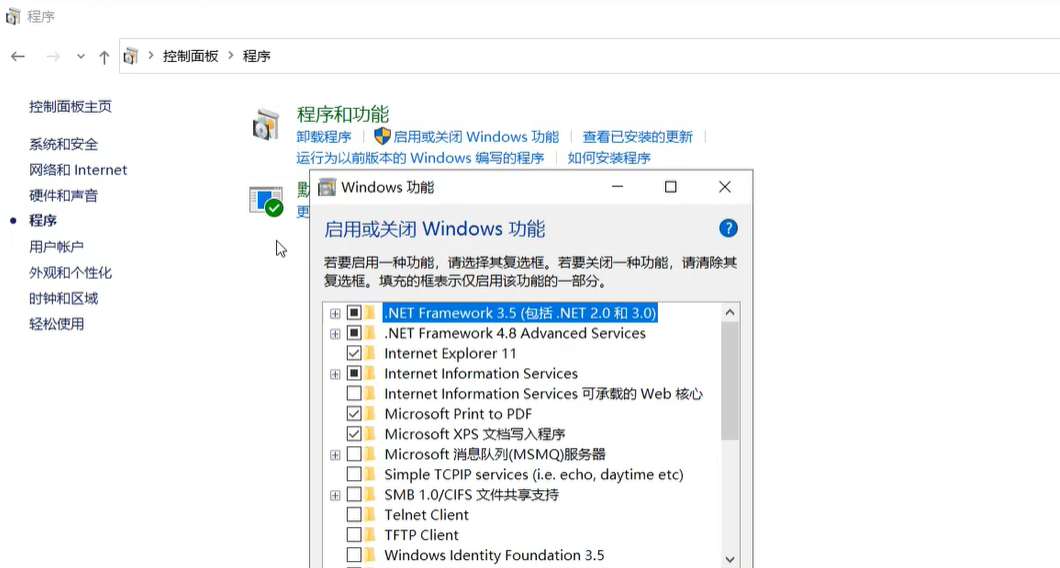The image size is (1060, 568).
Task: Click 启用或关闭 Windows 功能 link
Action: (476, 137)
